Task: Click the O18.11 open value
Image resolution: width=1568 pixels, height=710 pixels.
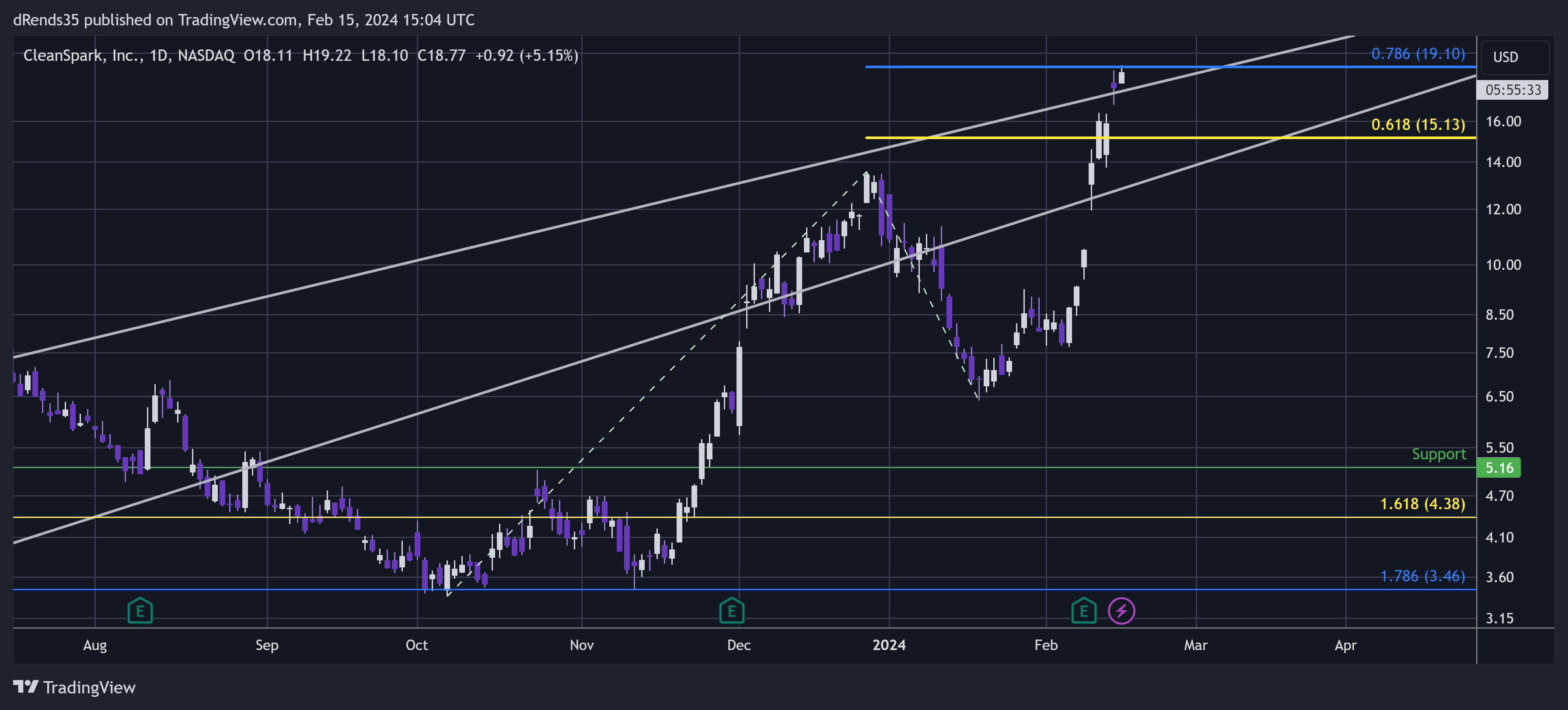Action: coord(268,56)
